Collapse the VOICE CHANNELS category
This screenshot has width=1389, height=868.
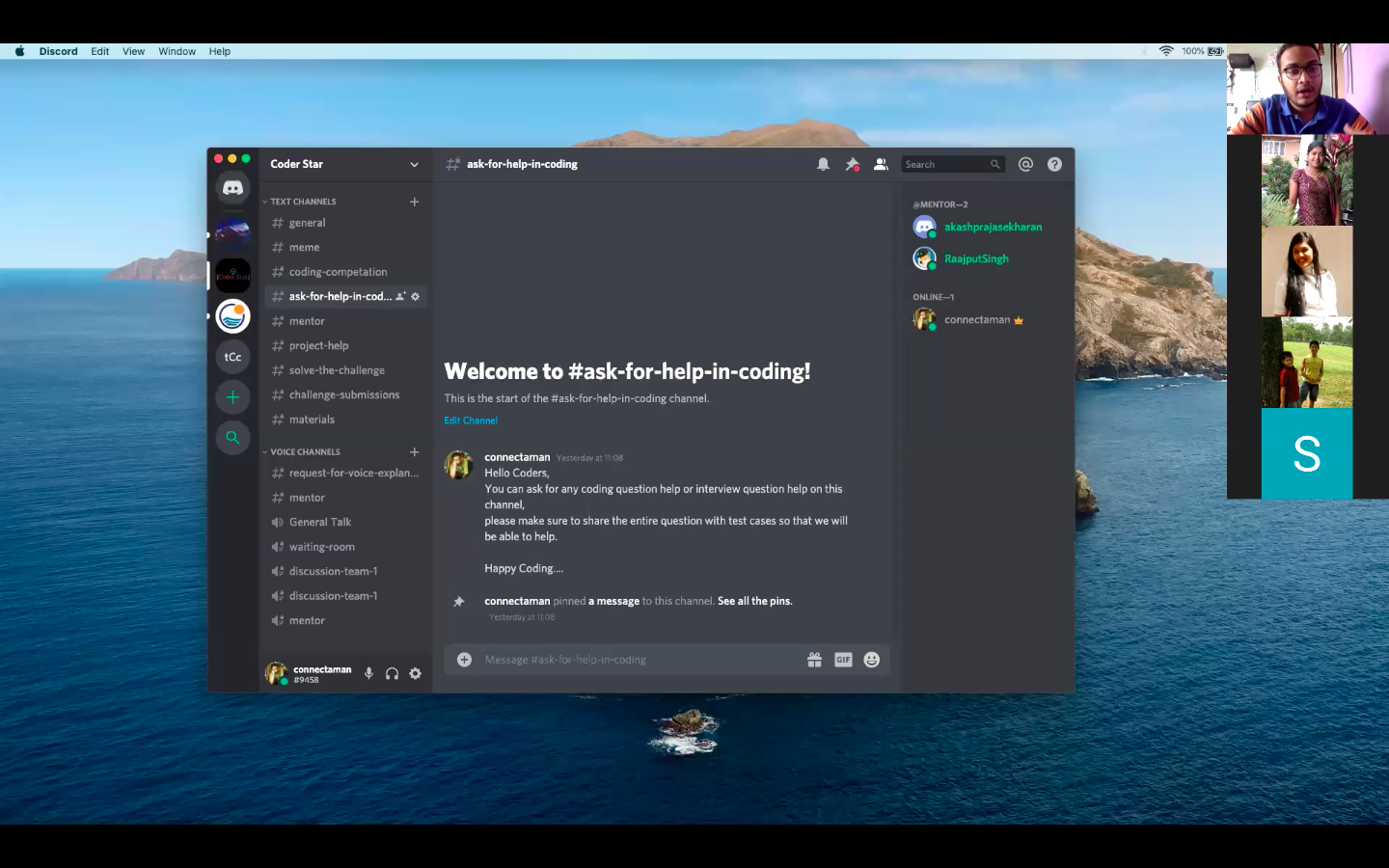point(303,451)
